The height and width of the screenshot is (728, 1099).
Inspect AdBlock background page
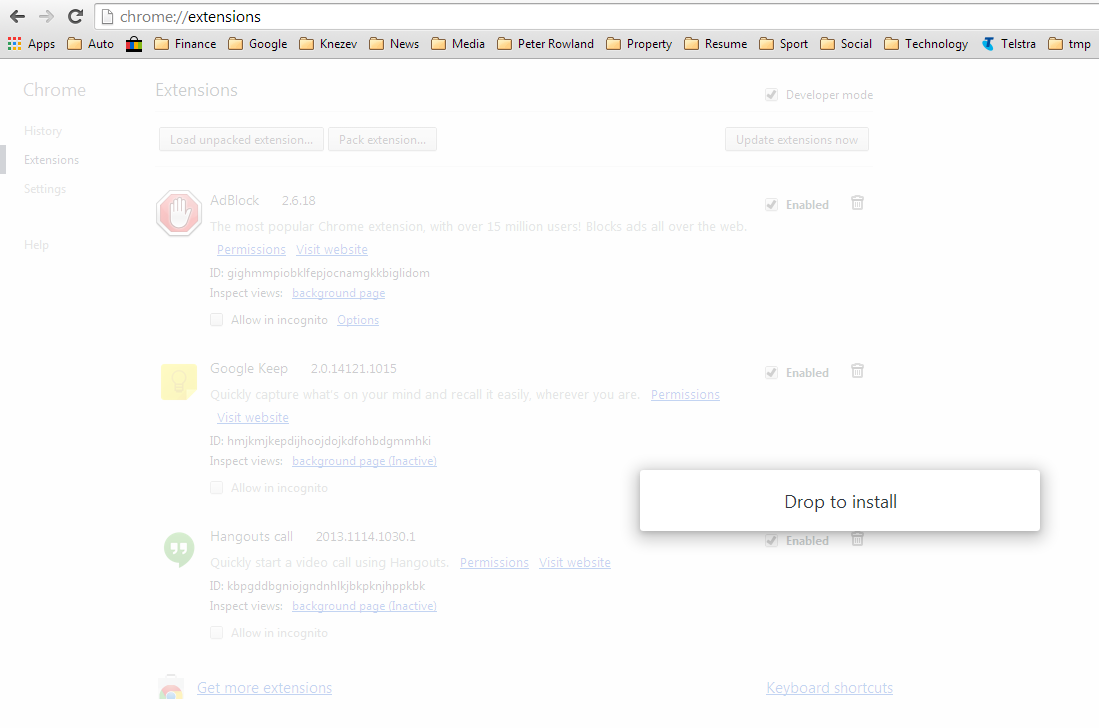339,293
